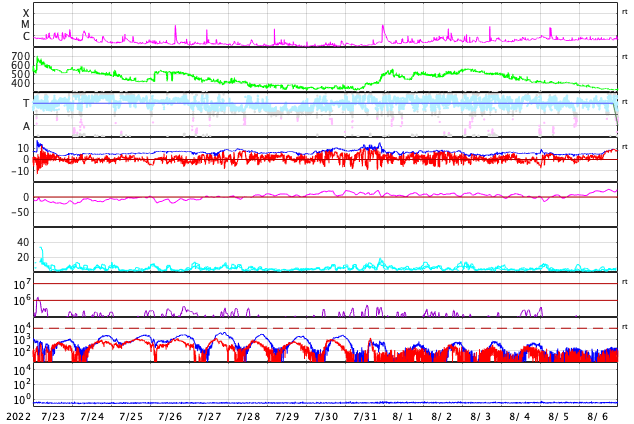Select the 40 tick on the cyan plot axis
634x424 pixels.
pos(23,242)
